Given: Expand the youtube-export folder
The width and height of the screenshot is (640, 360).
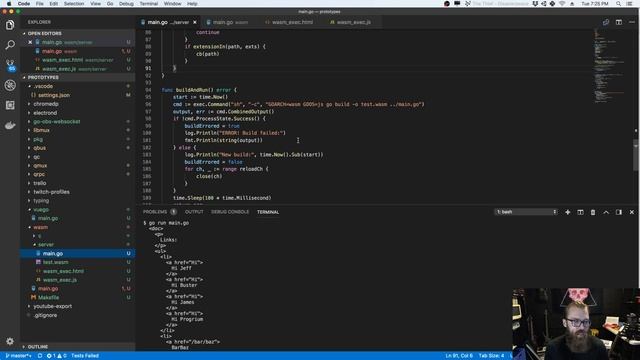Looking at the screenshot, I should pos(52,306).
